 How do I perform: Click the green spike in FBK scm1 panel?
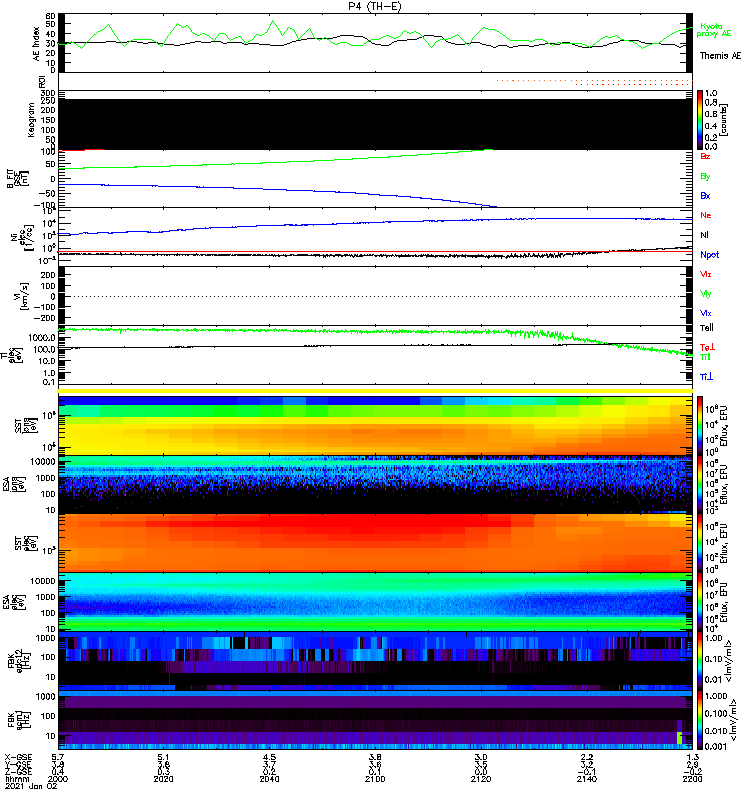[679, 737]
